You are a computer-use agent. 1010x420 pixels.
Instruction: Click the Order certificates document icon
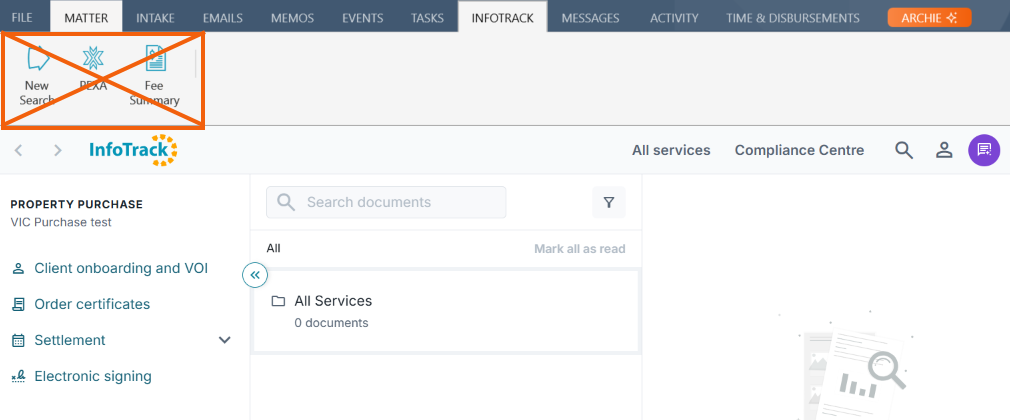(18, 304)
